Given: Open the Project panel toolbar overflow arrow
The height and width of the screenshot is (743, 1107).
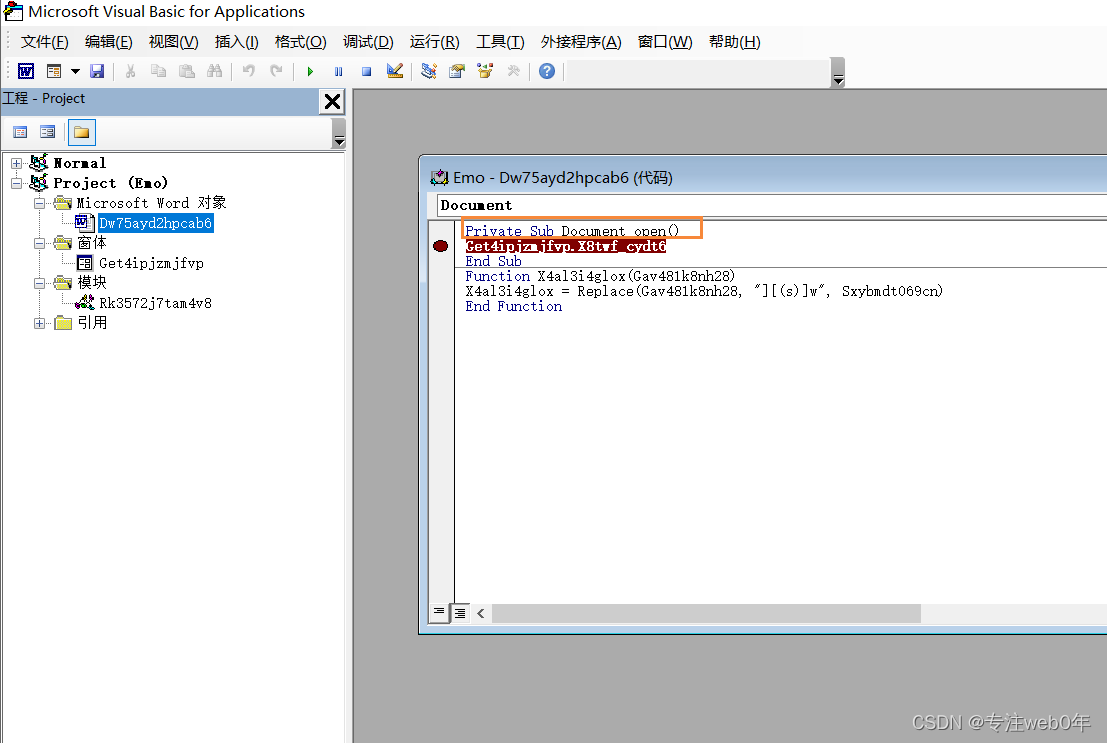Looking at the screenshot, I should tap(339, 134).
